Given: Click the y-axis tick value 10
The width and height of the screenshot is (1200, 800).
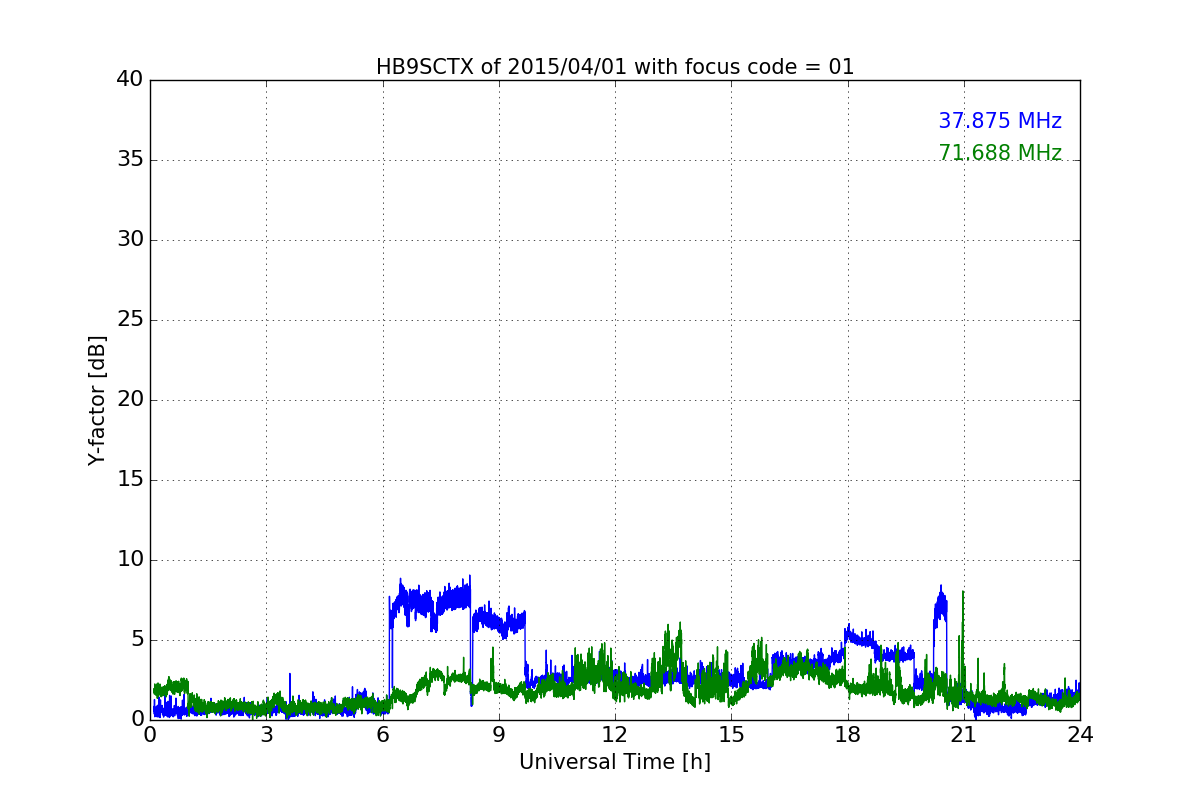Looking at the screenshot, I should pos(130,560).
